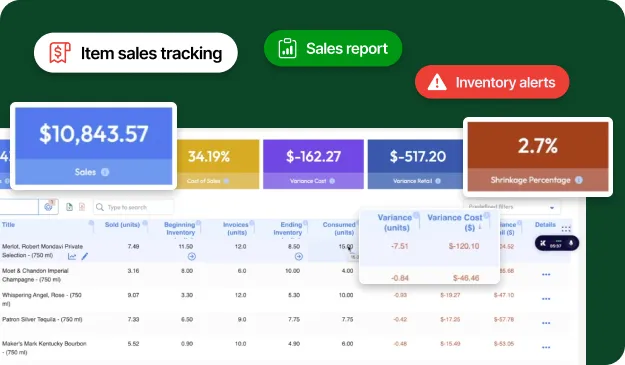
Task: Click the Details column header
Action: (x=545, y=225)
